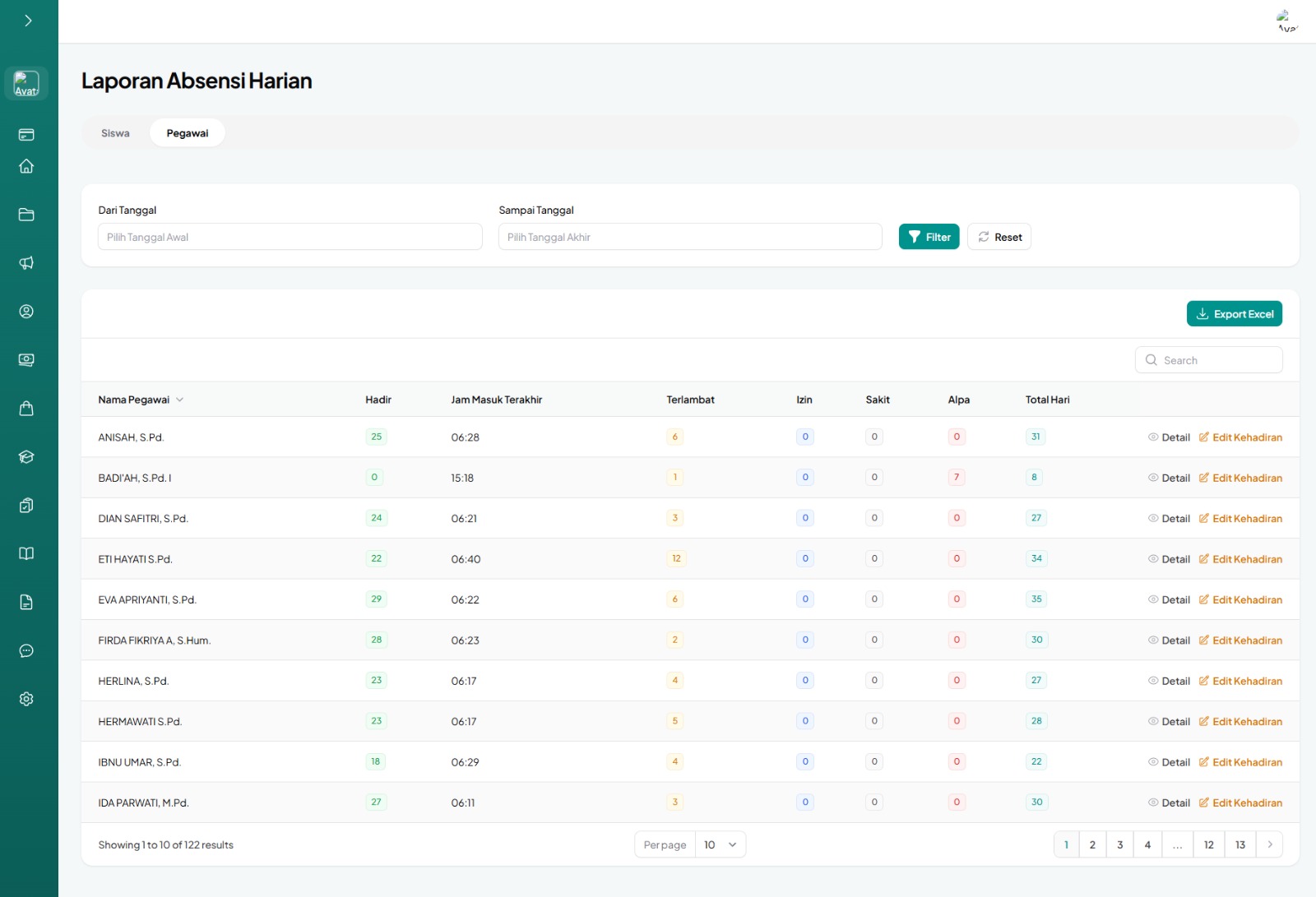Jump to page 13 in pagination
The image size is (1316, 897).
coord(1240,844)
